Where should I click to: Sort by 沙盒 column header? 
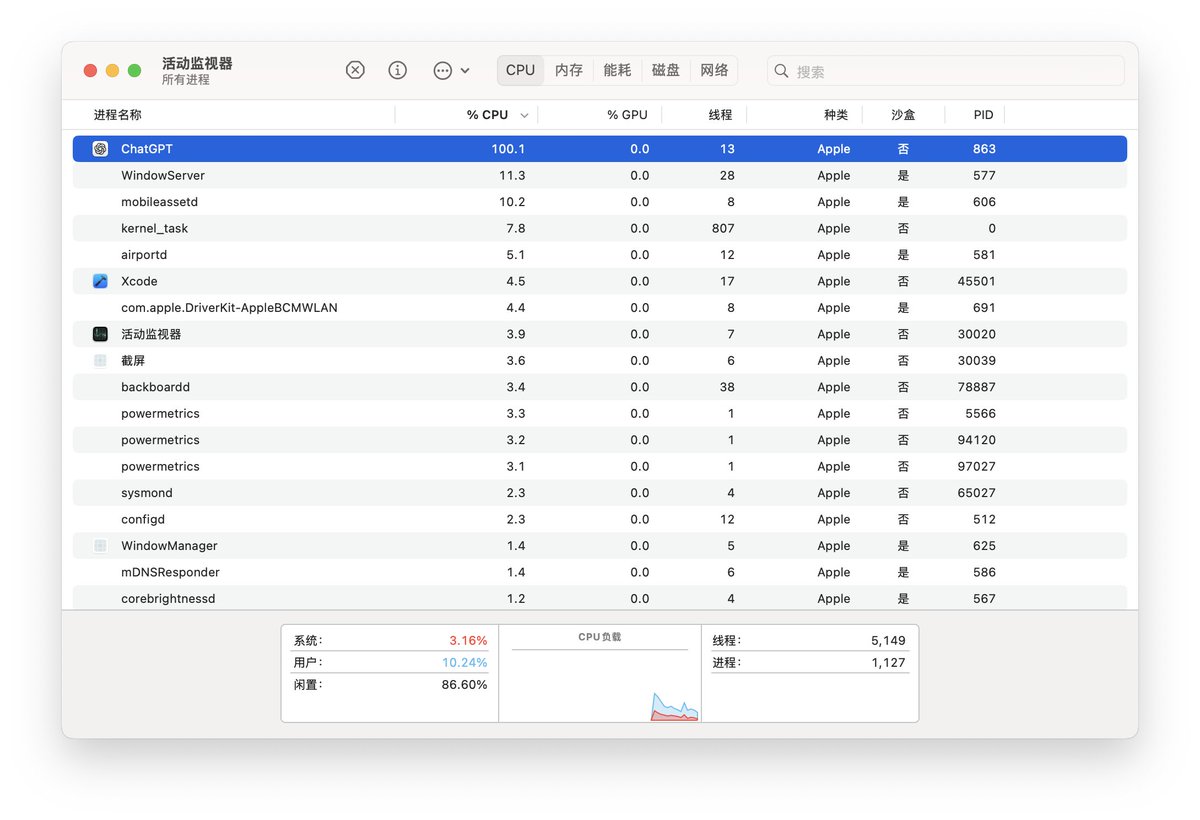coord(903,115)
